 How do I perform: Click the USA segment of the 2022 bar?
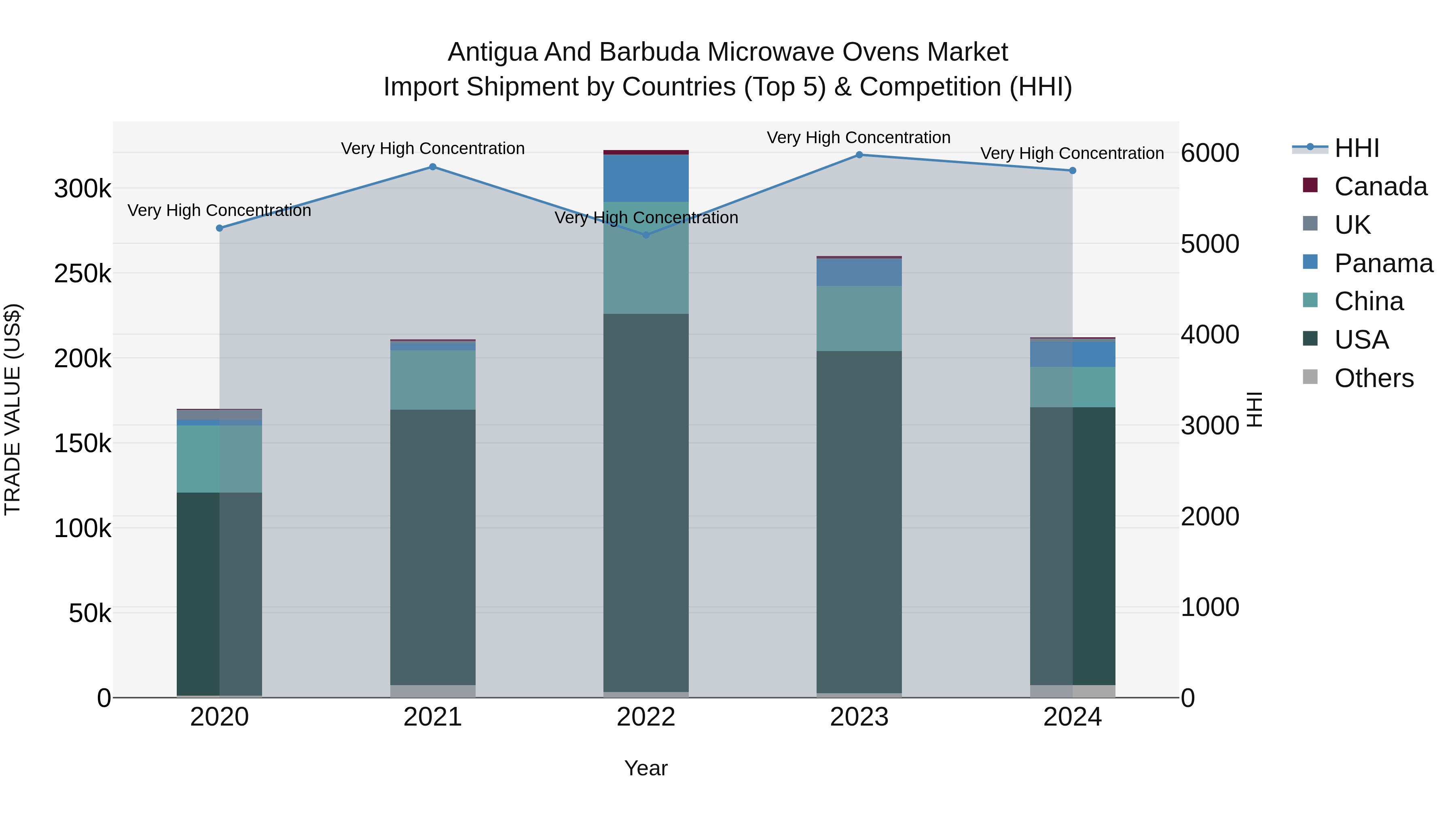pos(646,503)
